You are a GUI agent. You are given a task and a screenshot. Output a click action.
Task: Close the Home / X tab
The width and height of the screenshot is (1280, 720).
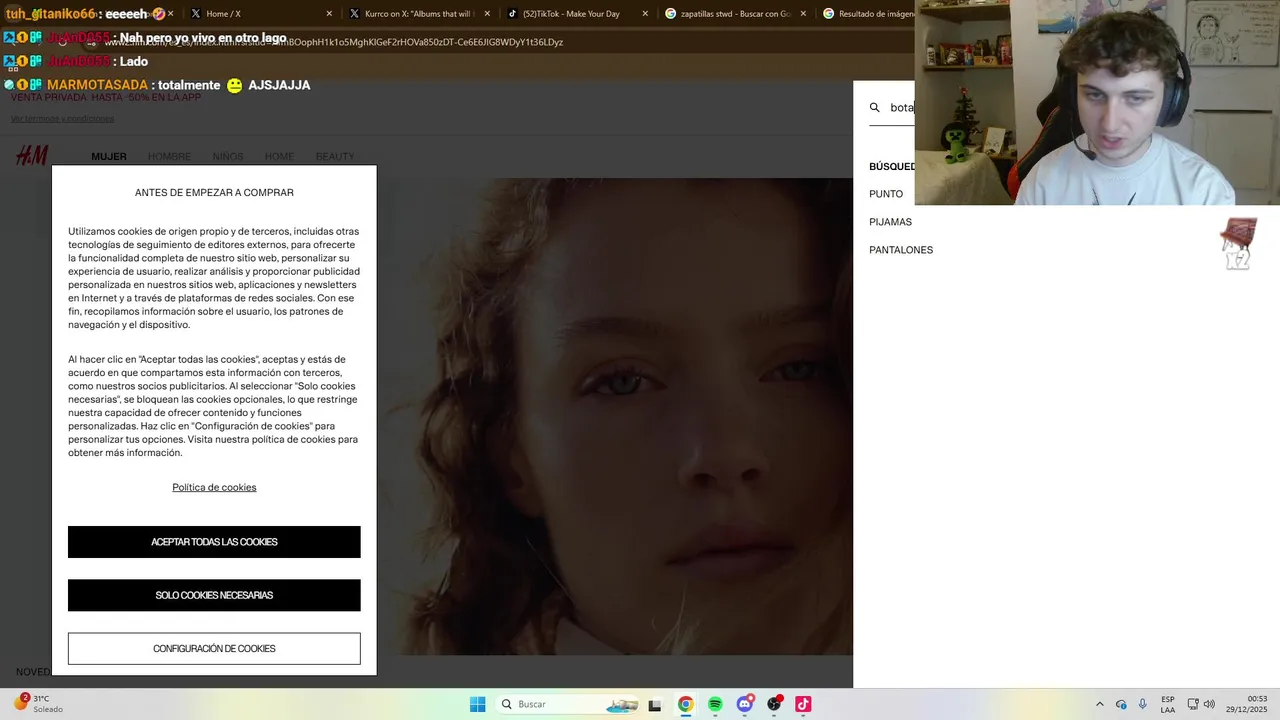point(329,14)
